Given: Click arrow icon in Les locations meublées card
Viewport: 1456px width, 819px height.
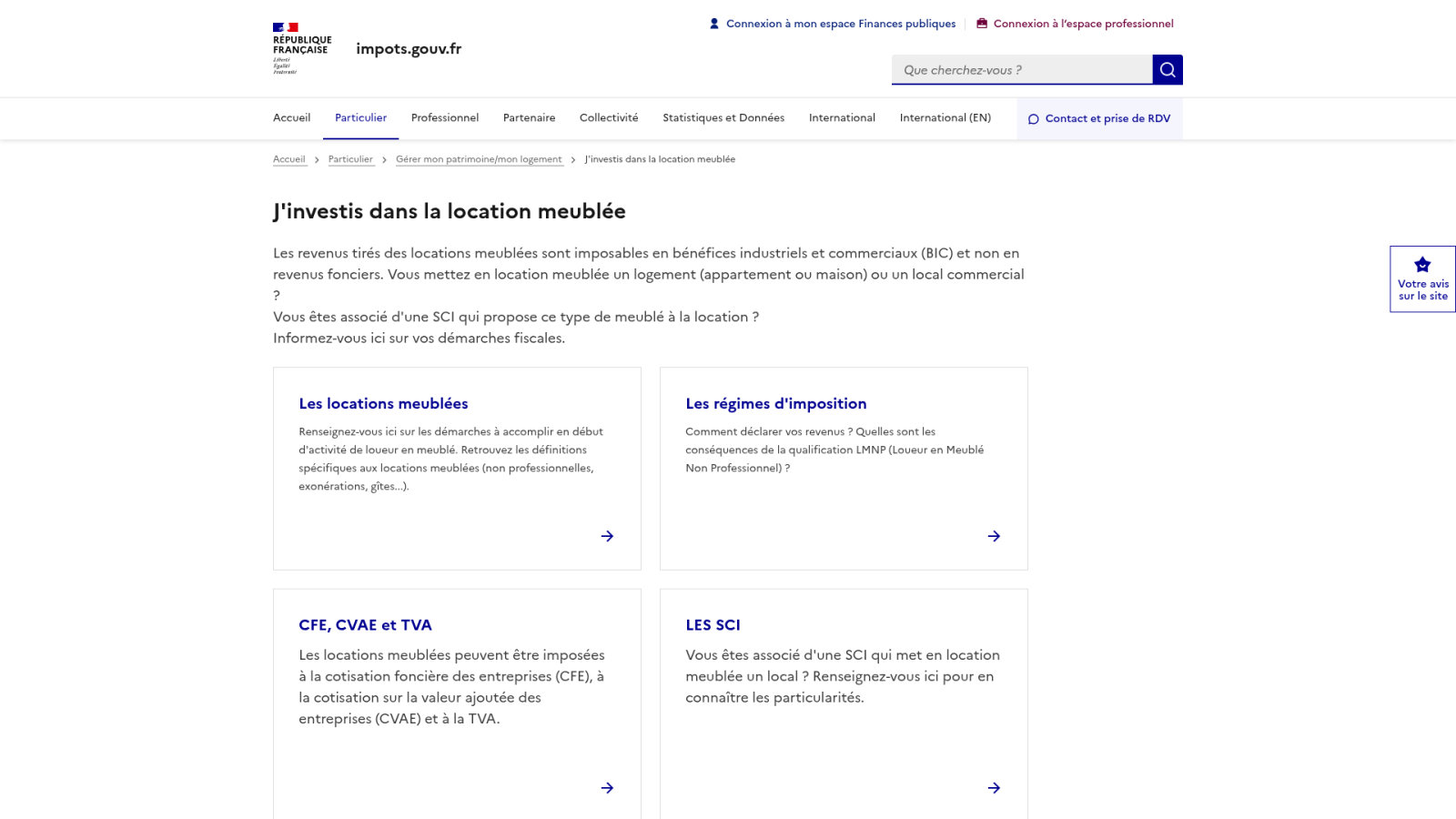Looking at the screenshot, I should click(x=607, y=536).
